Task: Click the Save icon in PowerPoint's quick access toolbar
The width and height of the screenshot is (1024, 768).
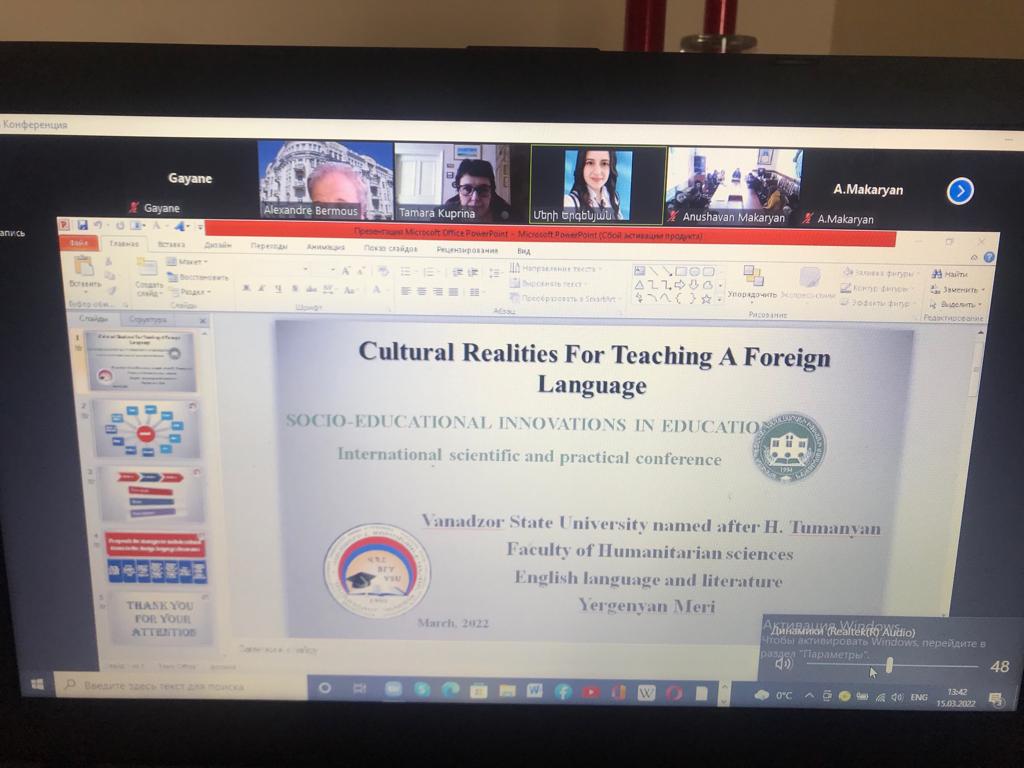Action: pyautogui.click(x=82, y=225)
